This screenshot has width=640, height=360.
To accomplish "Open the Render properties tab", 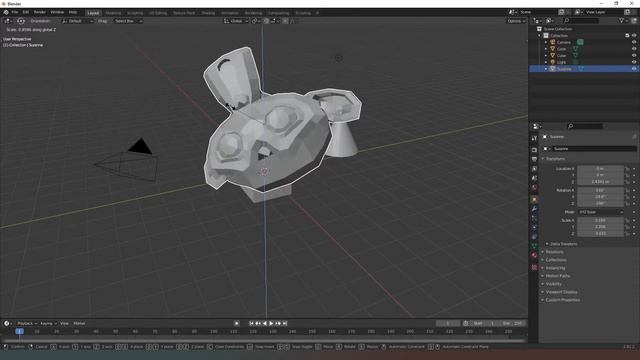I will coord(534,150).
